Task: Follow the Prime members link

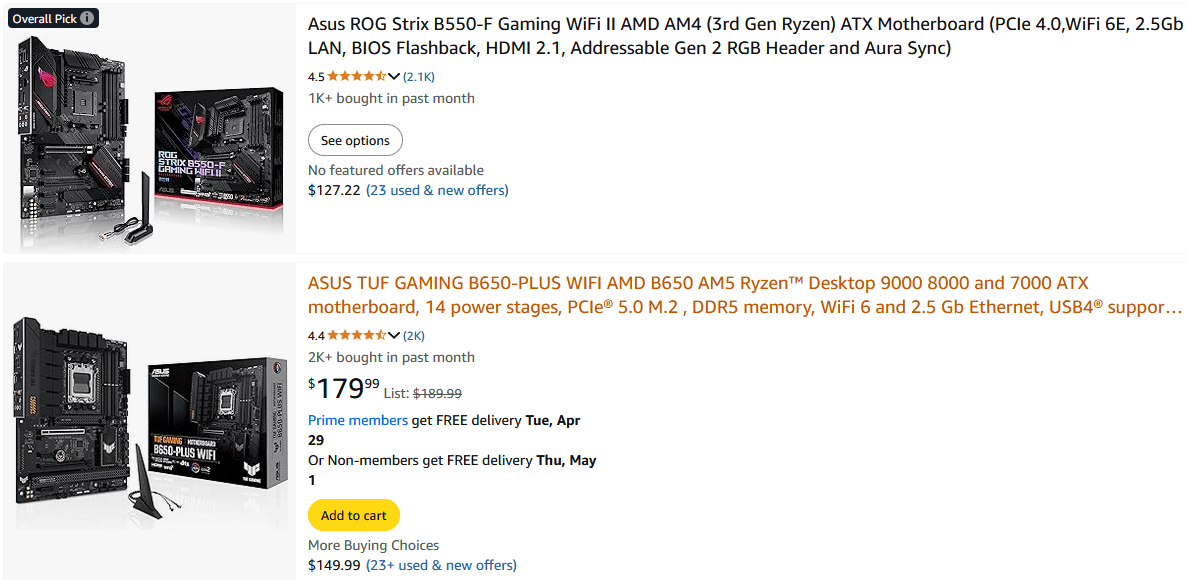Action: click(x=358, y=420)
